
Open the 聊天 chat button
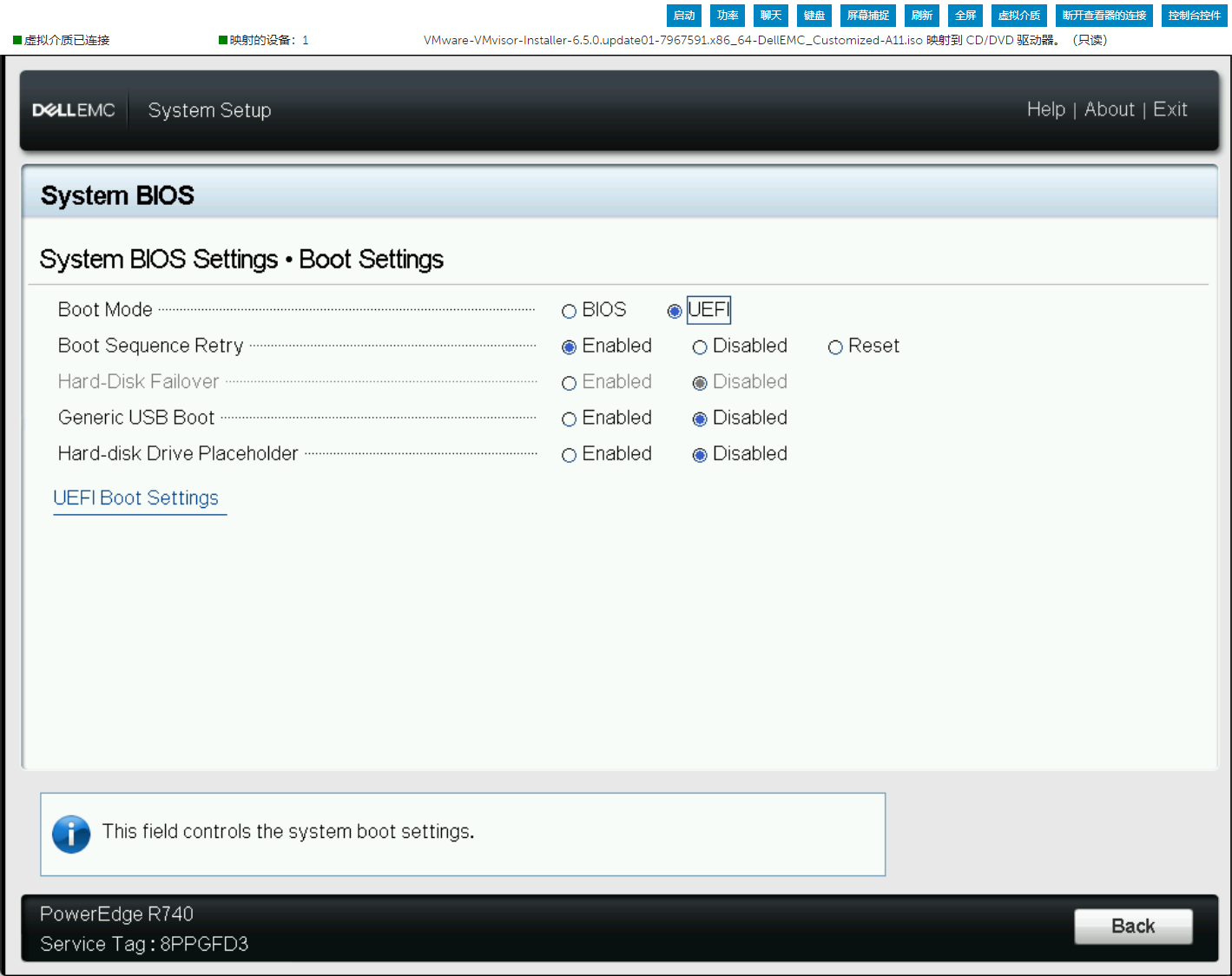771,16
